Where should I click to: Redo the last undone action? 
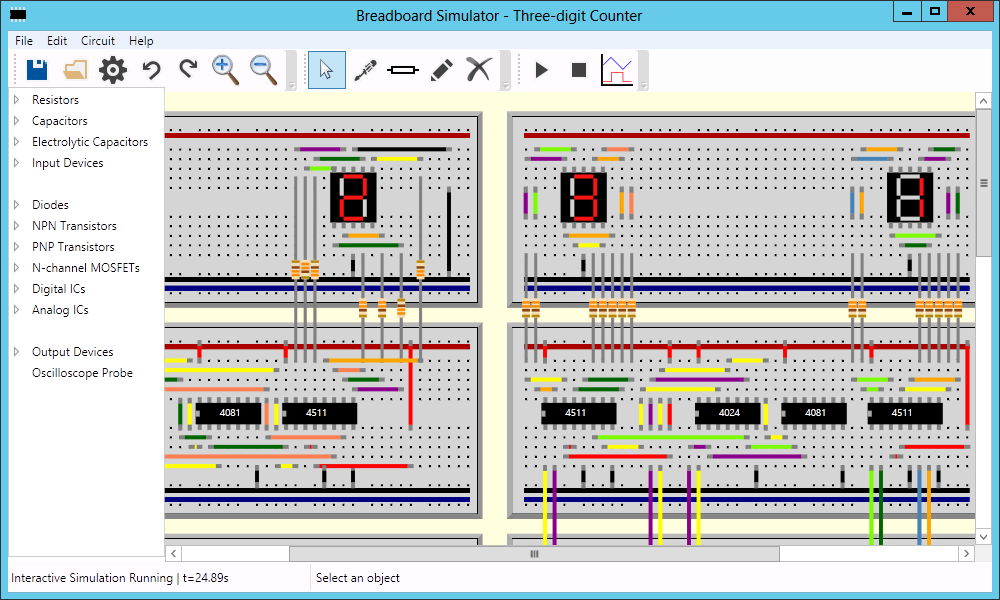point(188,69)
